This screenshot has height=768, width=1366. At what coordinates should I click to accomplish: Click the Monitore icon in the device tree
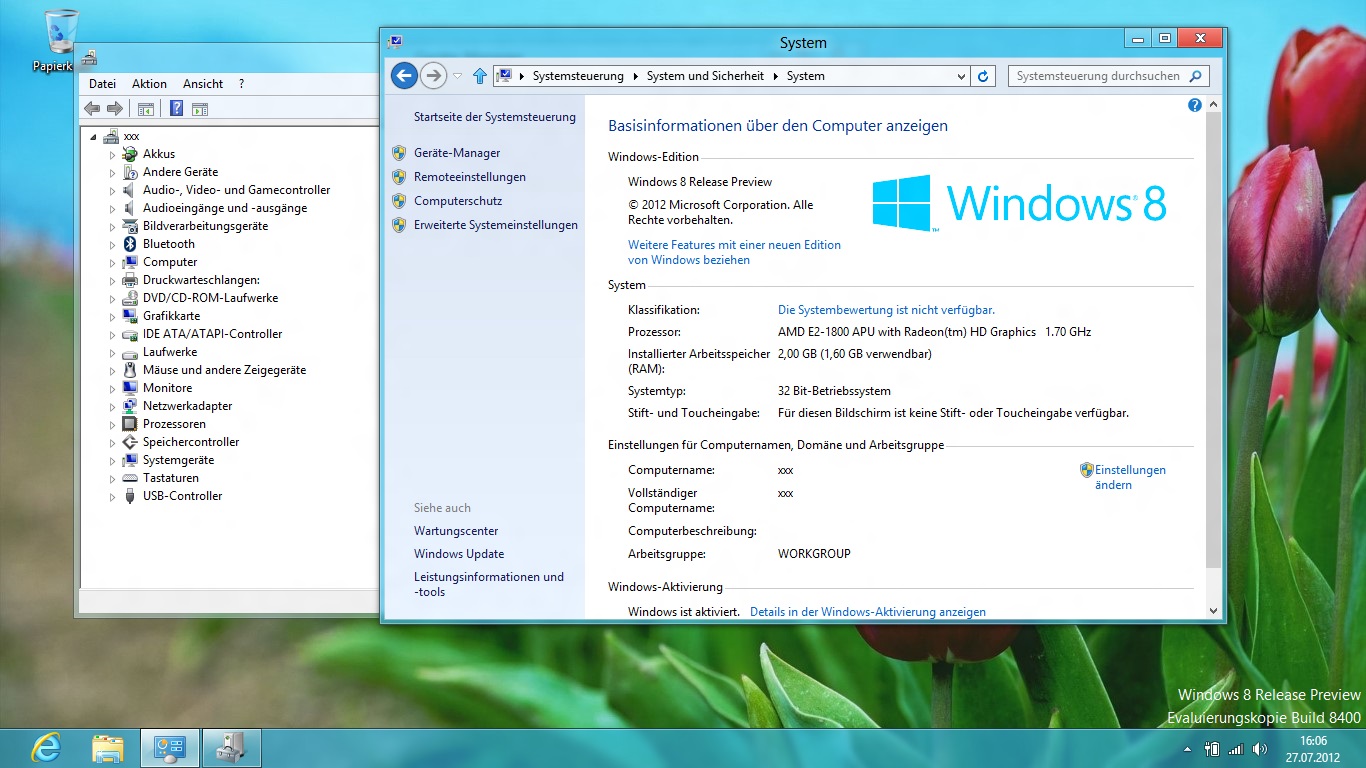[130, 388]
